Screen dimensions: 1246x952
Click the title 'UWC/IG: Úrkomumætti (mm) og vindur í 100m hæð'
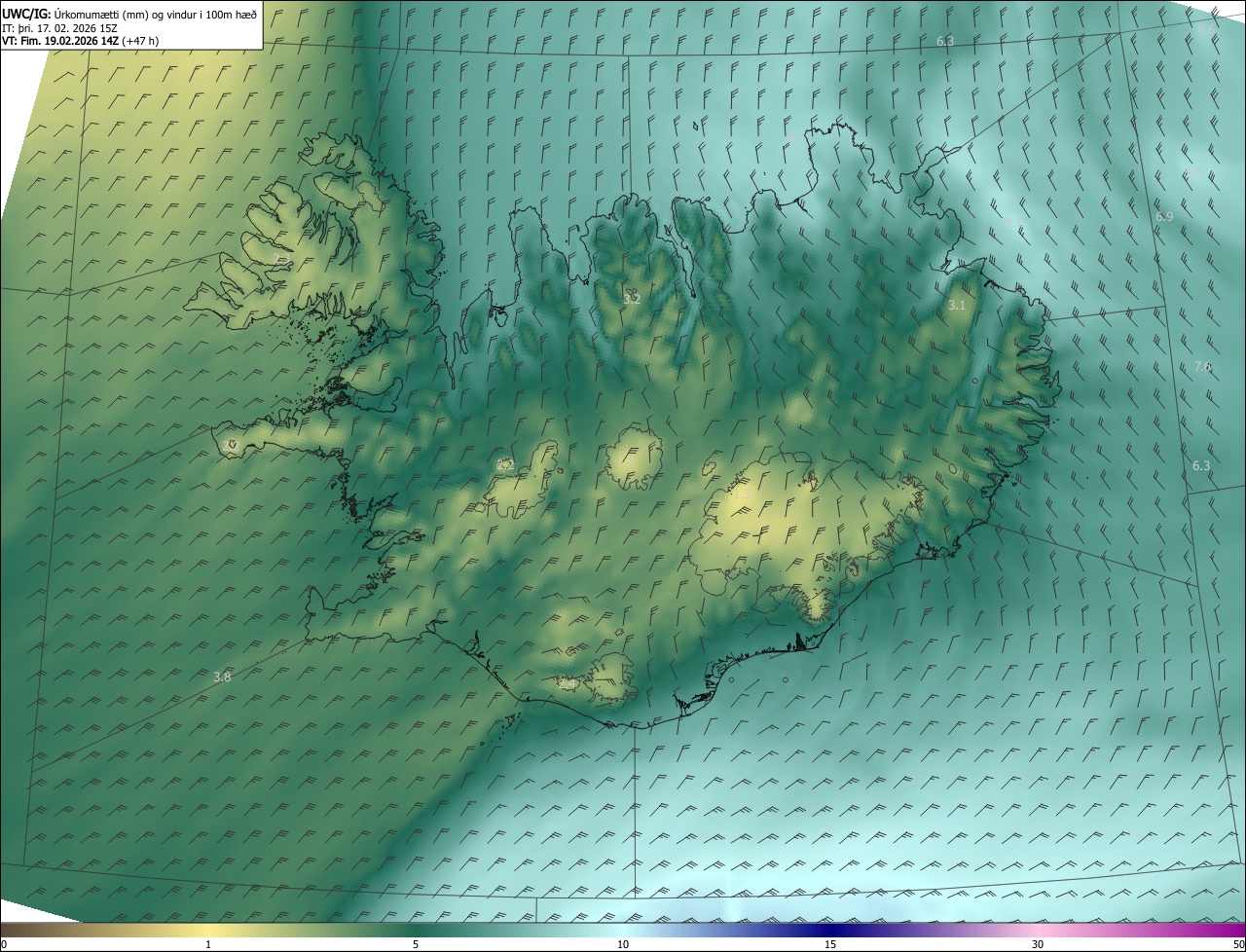coord(129,14)
